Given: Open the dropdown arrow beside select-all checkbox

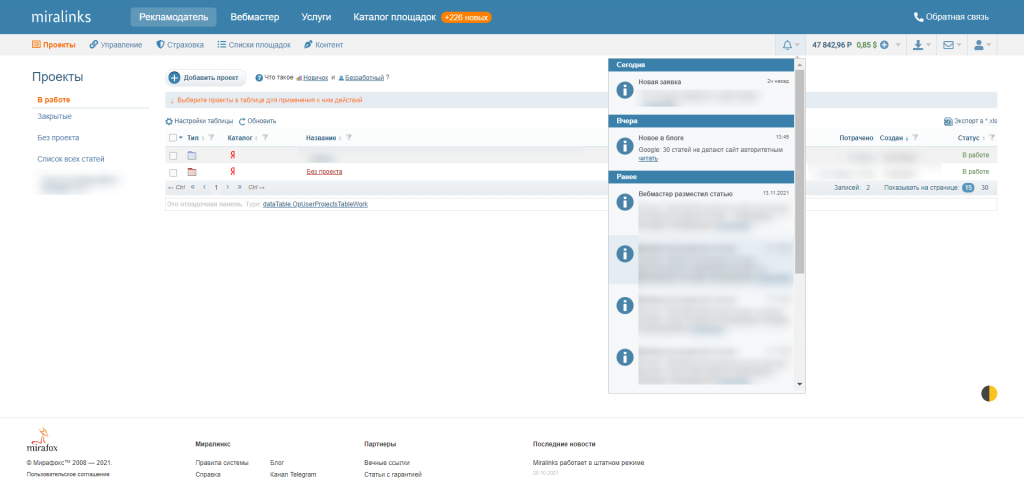Looking at the screenshot, I should (x=181, y=138).
